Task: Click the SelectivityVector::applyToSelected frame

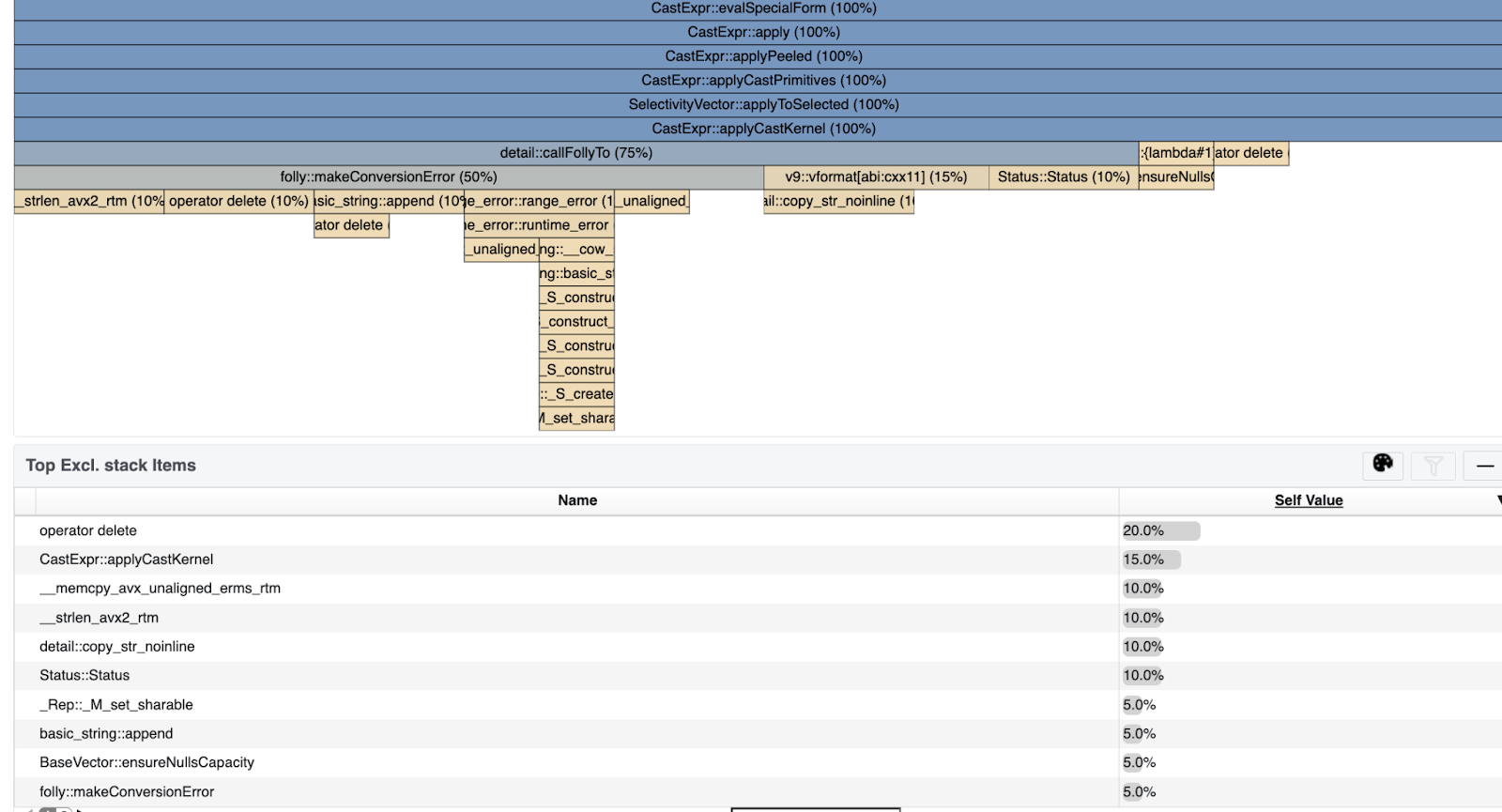Action: (763, 104)
